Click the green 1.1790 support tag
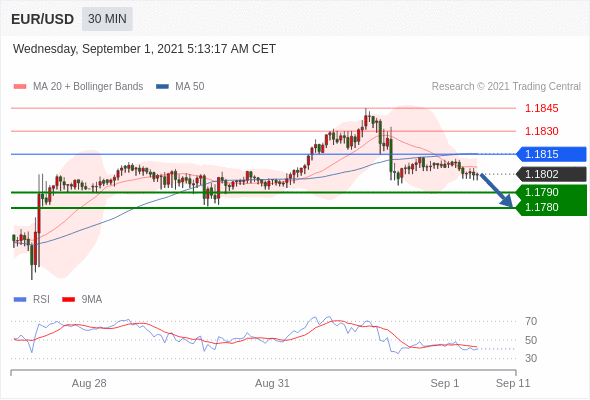The width and height of the screenshot is (590, 400). [x=552, y=192]
